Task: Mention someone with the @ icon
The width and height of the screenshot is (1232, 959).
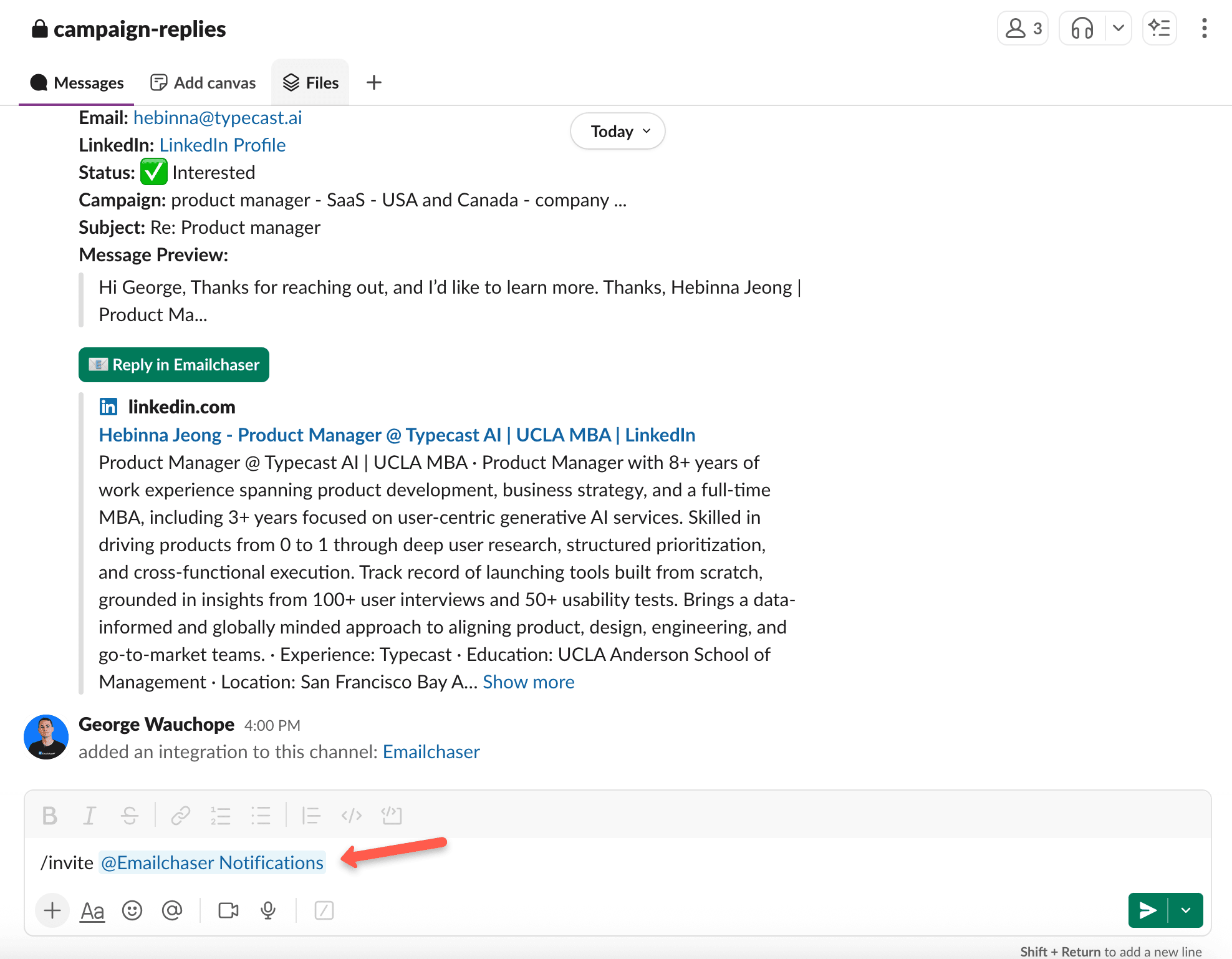Action: pos(172,911)
